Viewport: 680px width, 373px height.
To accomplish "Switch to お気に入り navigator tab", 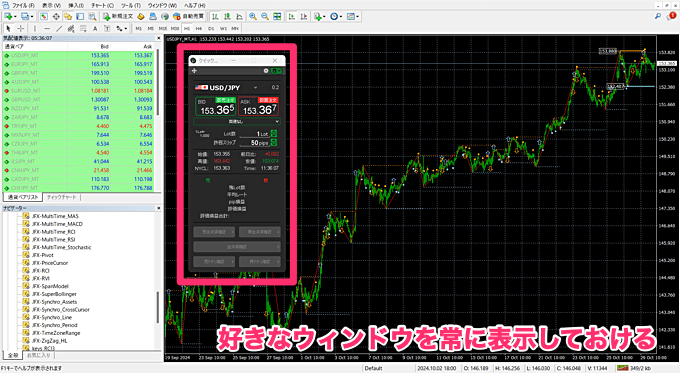I will point(39,355).
